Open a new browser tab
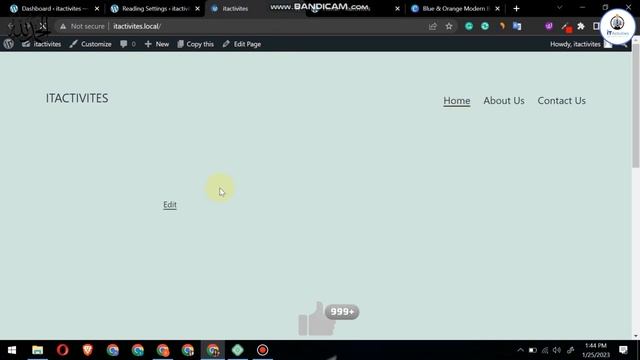This screenshot has width=640, height=360. pos(516,9)
